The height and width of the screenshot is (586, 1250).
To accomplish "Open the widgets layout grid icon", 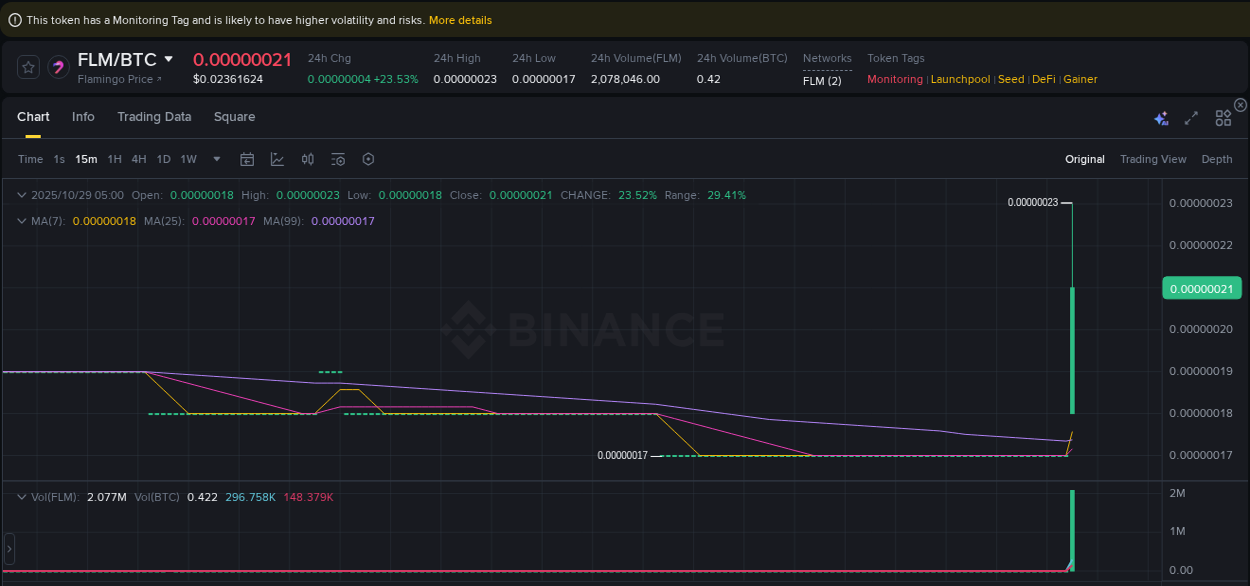I will pyautogui.click(x=1223, y=117).
